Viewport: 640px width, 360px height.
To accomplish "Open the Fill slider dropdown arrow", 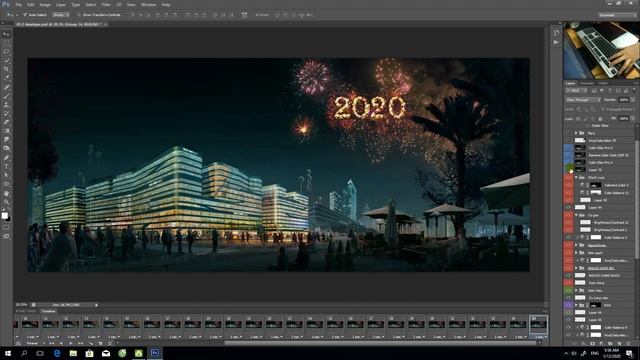I will [633, 119].
